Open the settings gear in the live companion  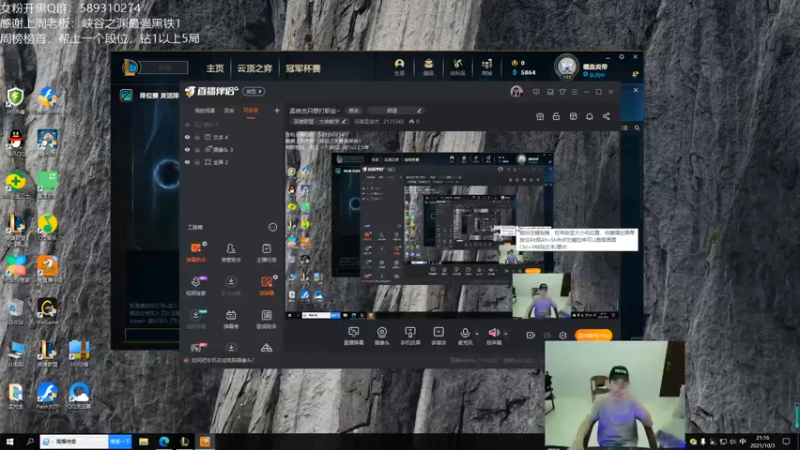[563, 335]
